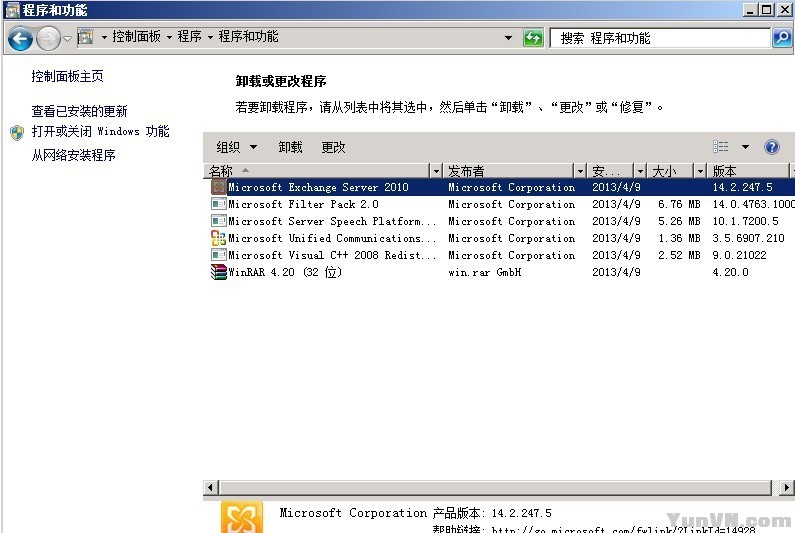This screenshot has height=533, width=795.
Task: Select Microsoft Filter Pack 2.0 row
Action: (x=499, y=204)
